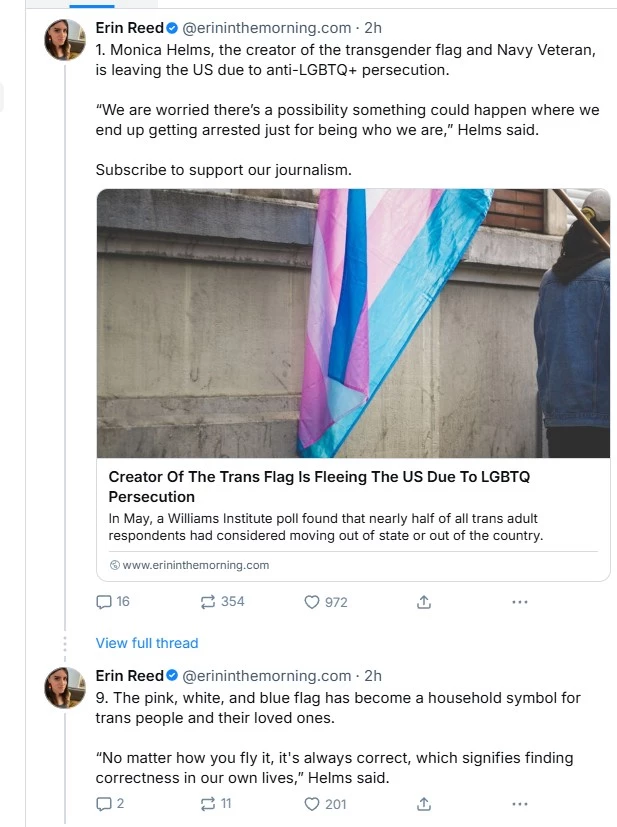Repost the post with 11 reposts
This screenshot has height=827, width=617.
(x=208, y=803)
